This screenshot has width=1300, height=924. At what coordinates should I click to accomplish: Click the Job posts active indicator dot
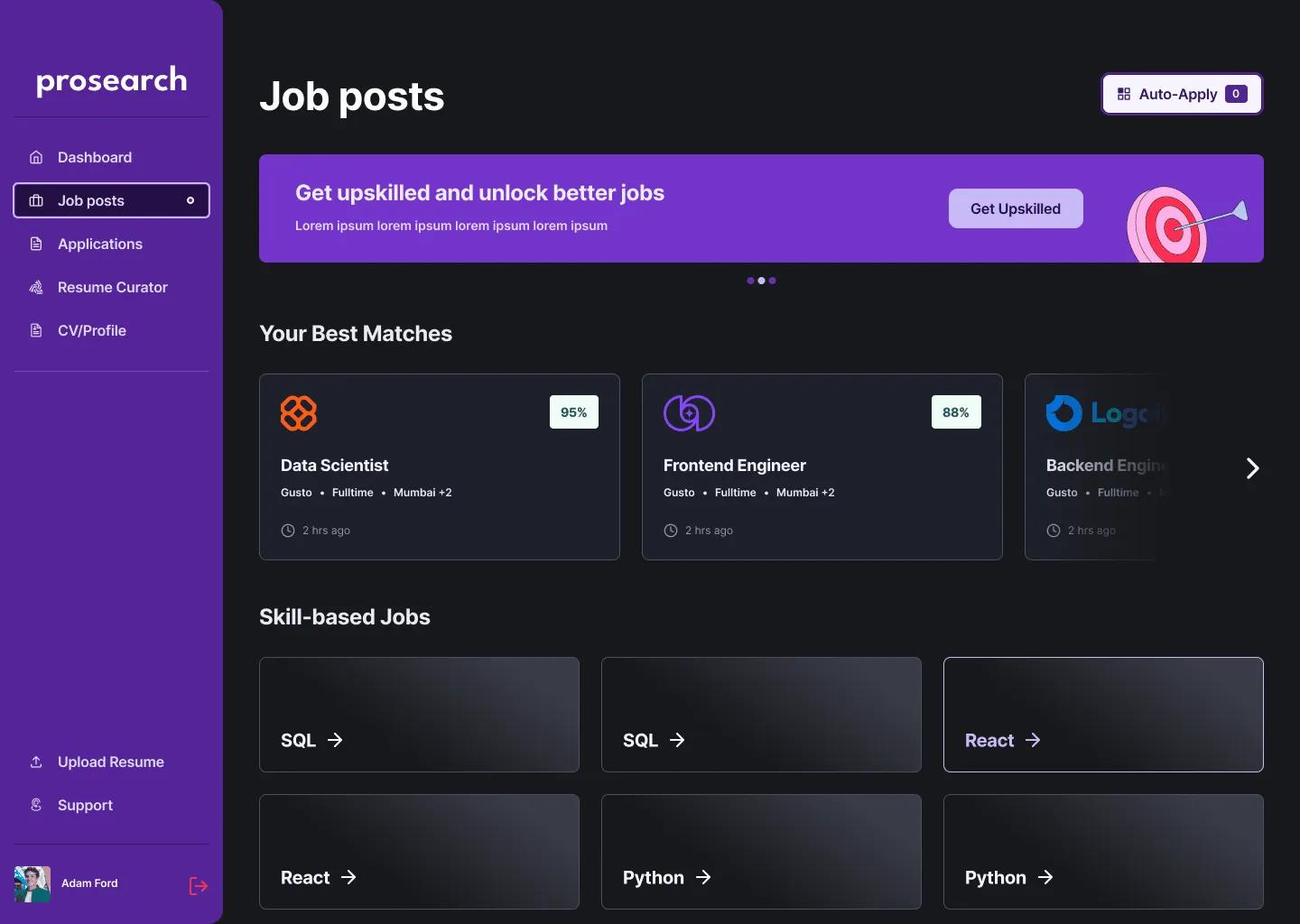pyautogui.click(x=190, y=200)
